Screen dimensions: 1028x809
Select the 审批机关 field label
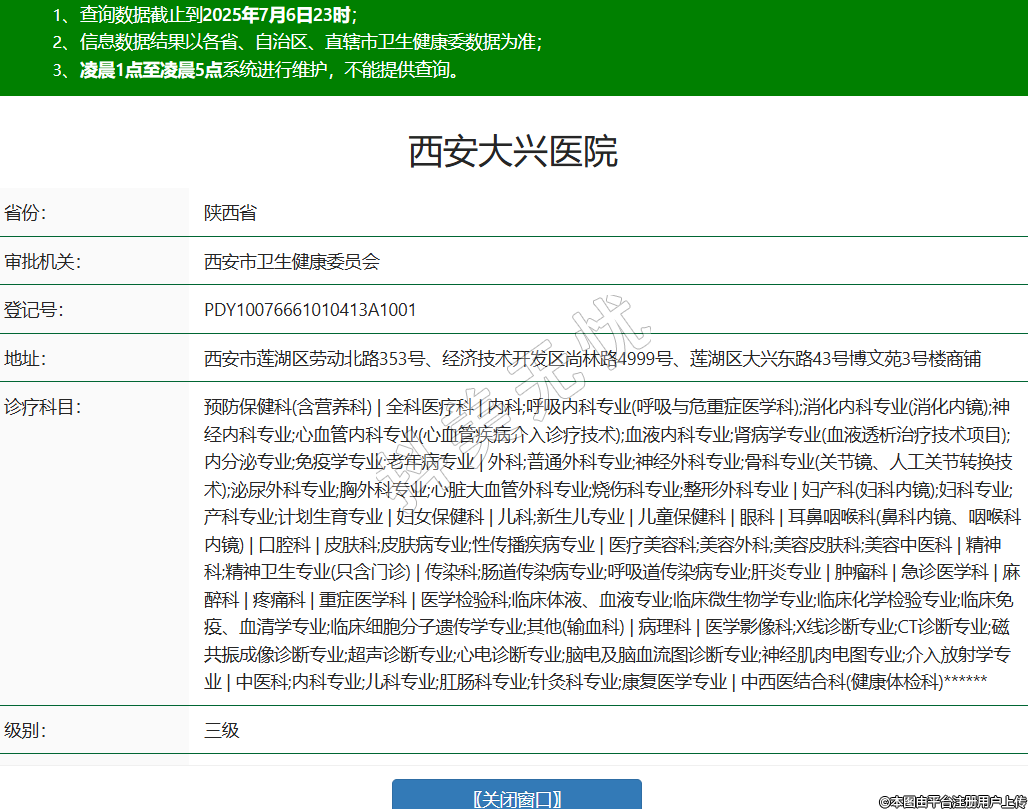42,262
